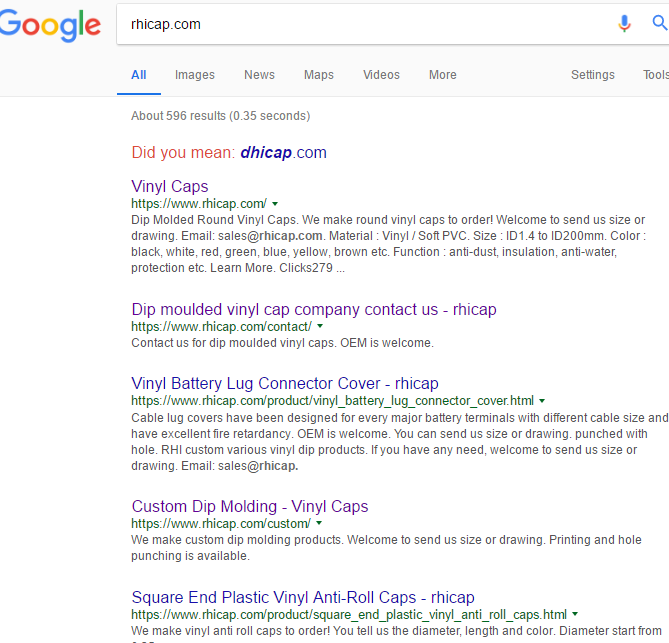The width and height of the screenshot is (669, 643).
Task: Expand dropdown arrow after square_end_plastic_vinyl_anti_roll_caps.html URL
Action: tap(575, 614)
